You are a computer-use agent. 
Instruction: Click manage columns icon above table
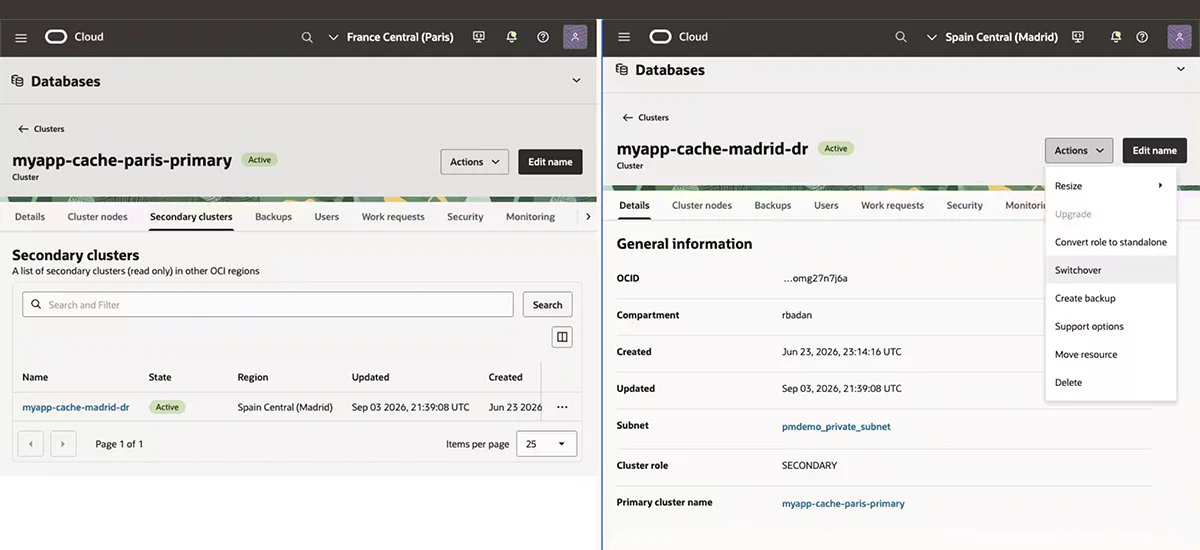click(562, 337)
